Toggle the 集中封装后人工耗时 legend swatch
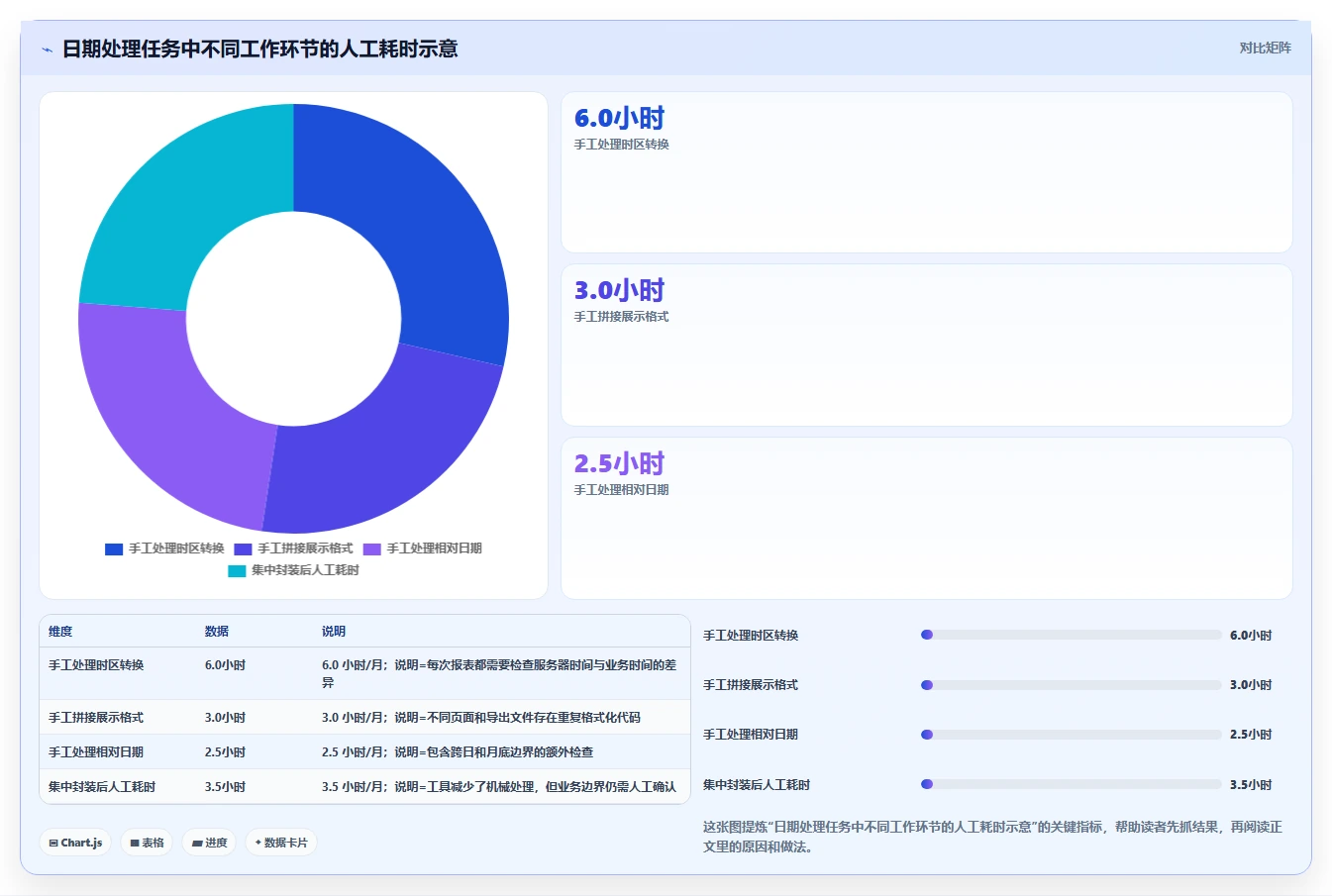1332x896 pixels. coord(237,570)
